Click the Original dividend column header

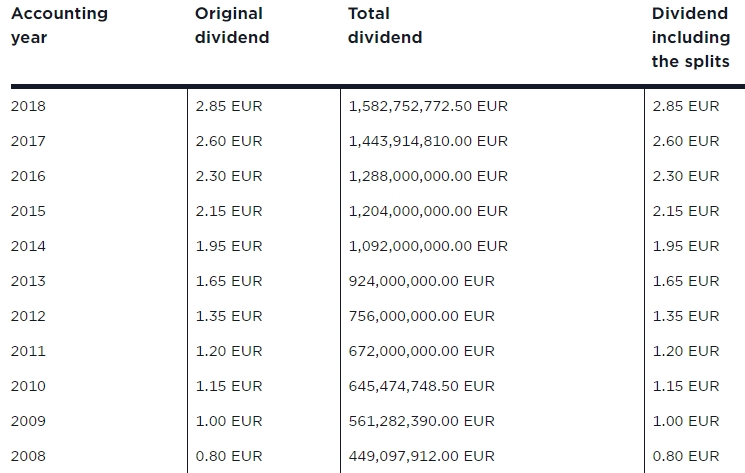click(x=231, y=26)
